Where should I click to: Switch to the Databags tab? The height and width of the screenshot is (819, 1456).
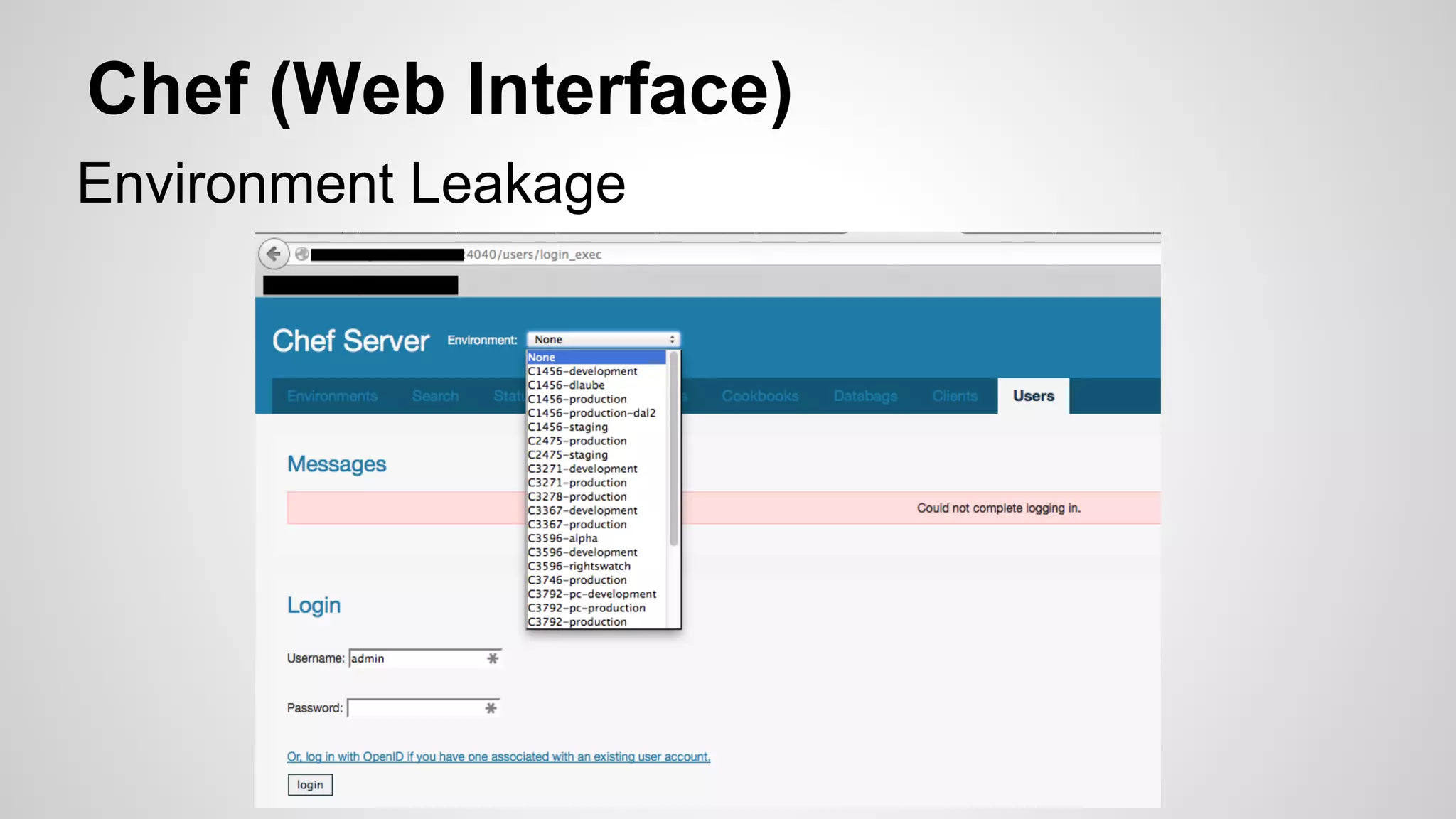pos(865,396)
